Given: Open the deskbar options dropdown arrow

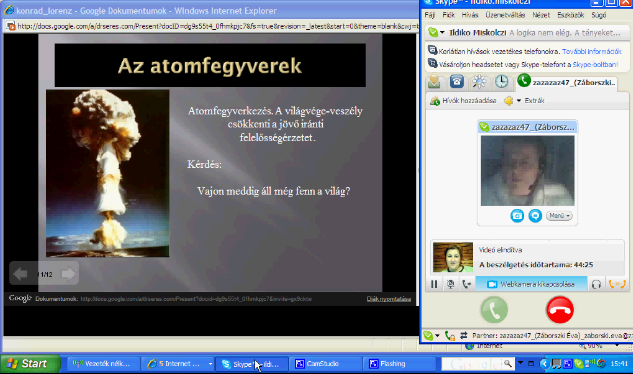Looking at the screenshot, I should coord(520,363).
